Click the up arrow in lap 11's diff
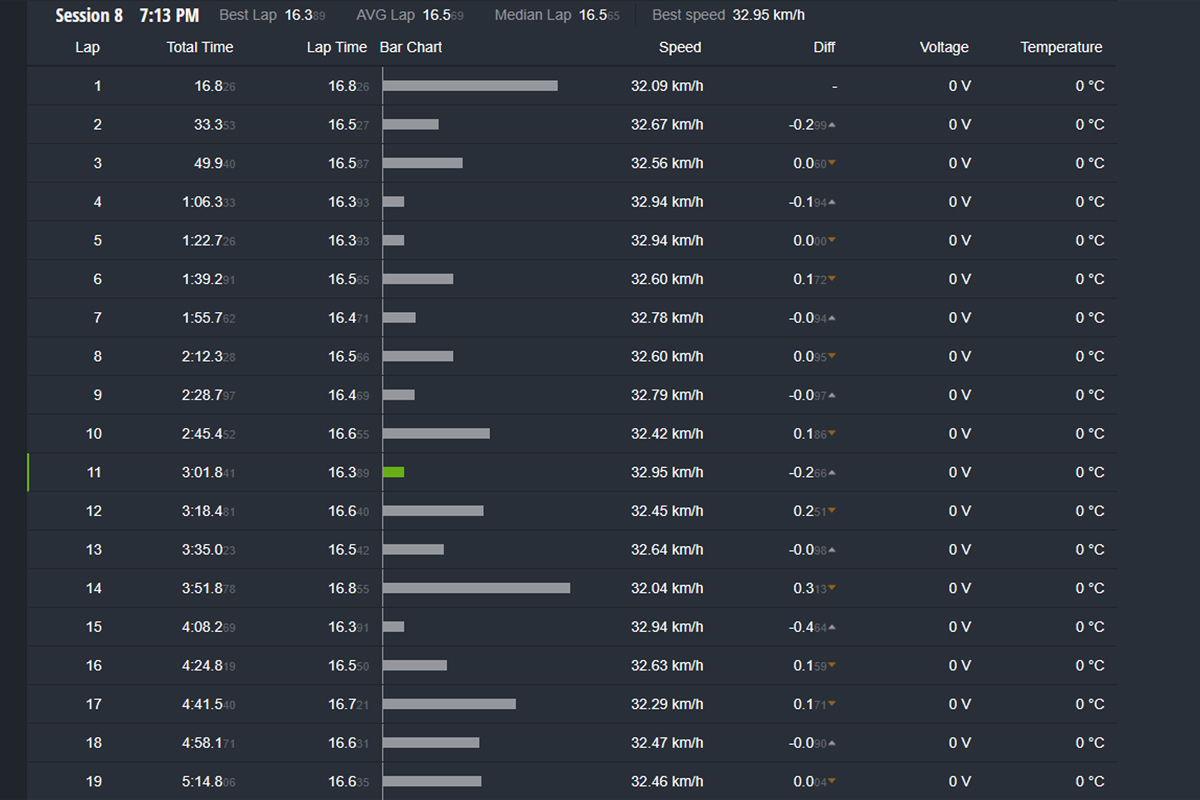Viewport: 1200px width, 800px height. click(x=832, y=473)
